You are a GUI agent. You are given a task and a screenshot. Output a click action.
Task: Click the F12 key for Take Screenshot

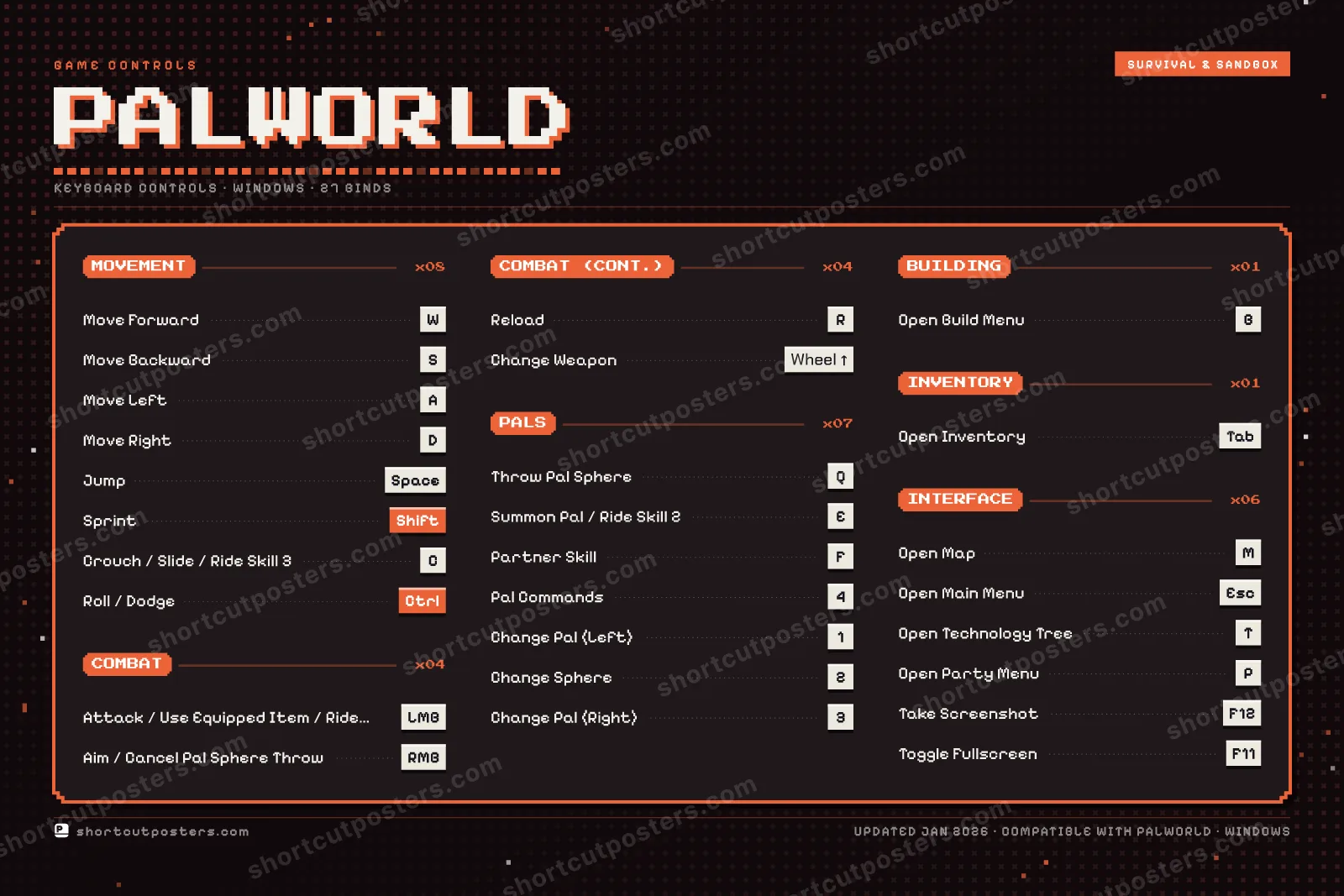(1242, 714)
